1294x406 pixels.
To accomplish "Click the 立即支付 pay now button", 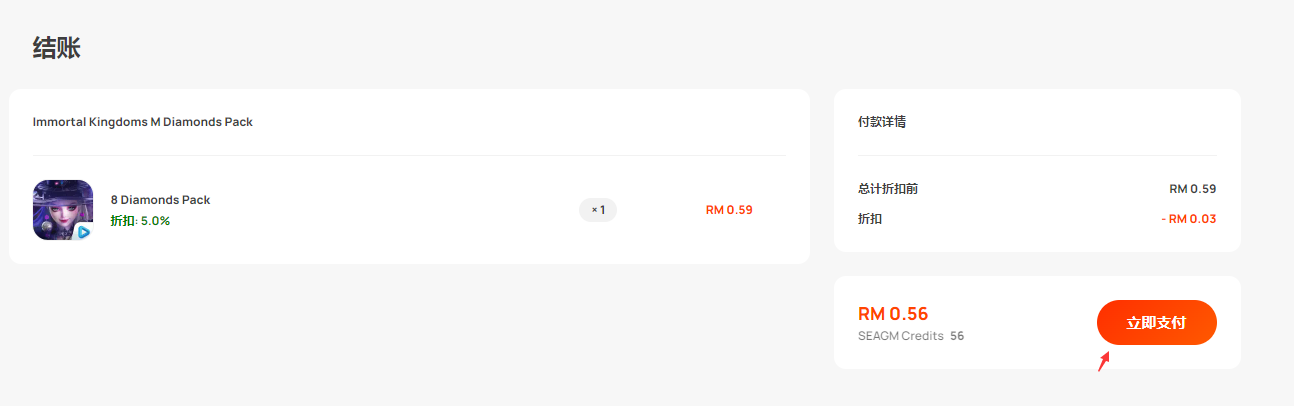I will pos(1156,322).
